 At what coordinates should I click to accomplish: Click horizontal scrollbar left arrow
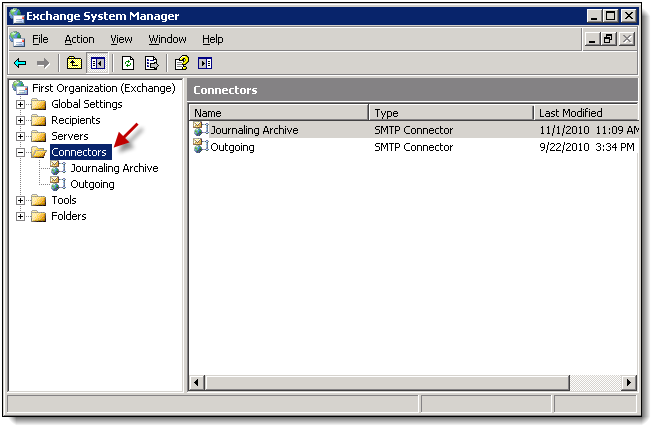[197, 382]
